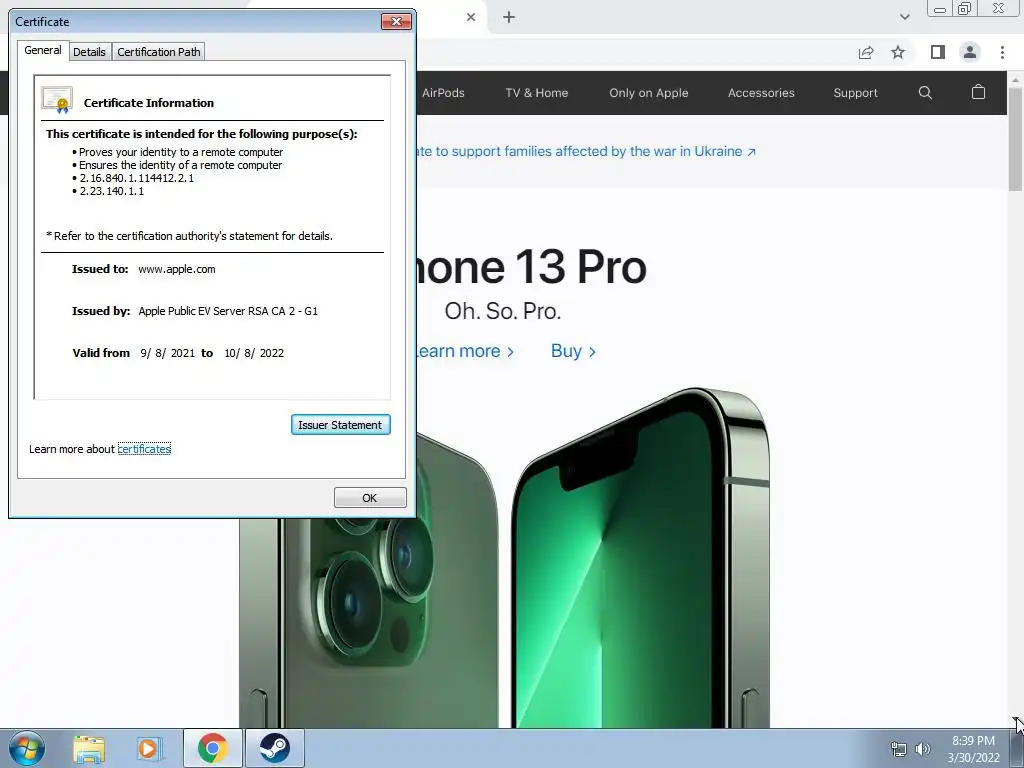Image resolution: width=1024 pixels, height=768 pixels.
Task: Launch Windows Media Player from taskbar
Action: tap(148, 748)
